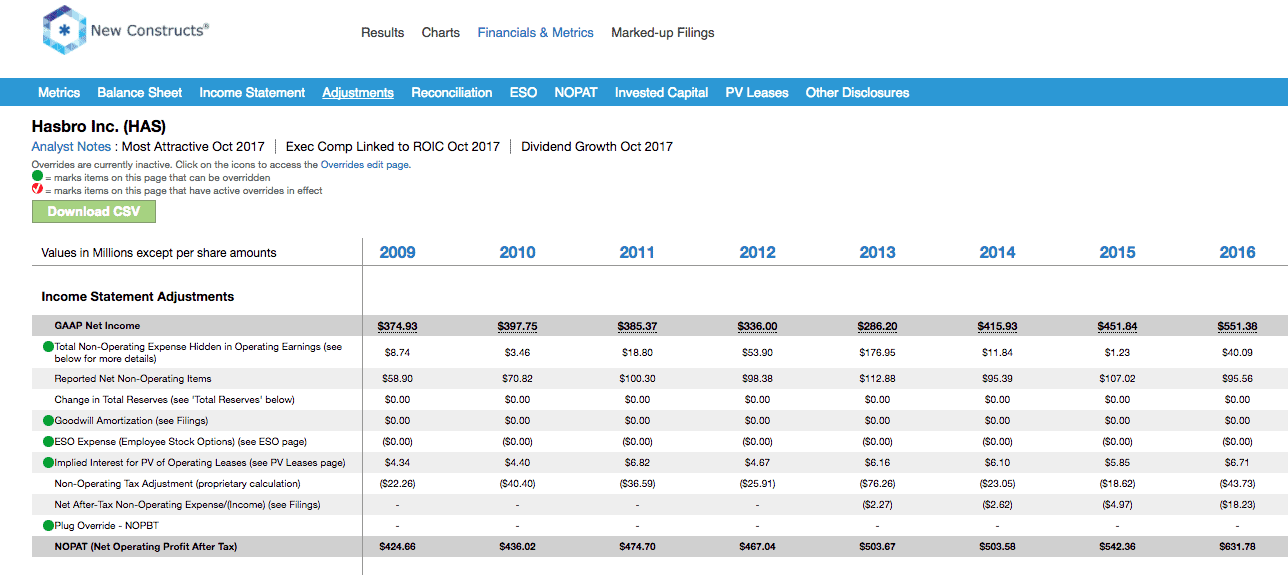Open the ESO tab
1288x575 pixels.
(524, 92)
